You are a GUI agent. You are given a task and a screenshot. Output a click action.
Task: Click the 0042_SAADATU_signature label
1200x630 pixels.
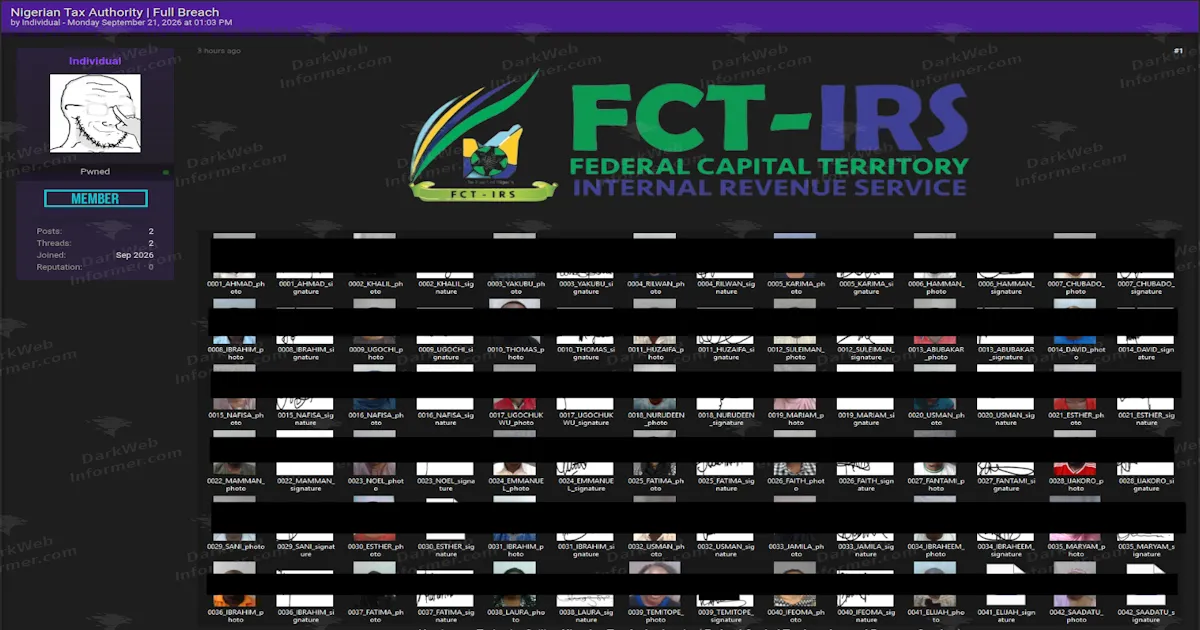pos(1146,615)
